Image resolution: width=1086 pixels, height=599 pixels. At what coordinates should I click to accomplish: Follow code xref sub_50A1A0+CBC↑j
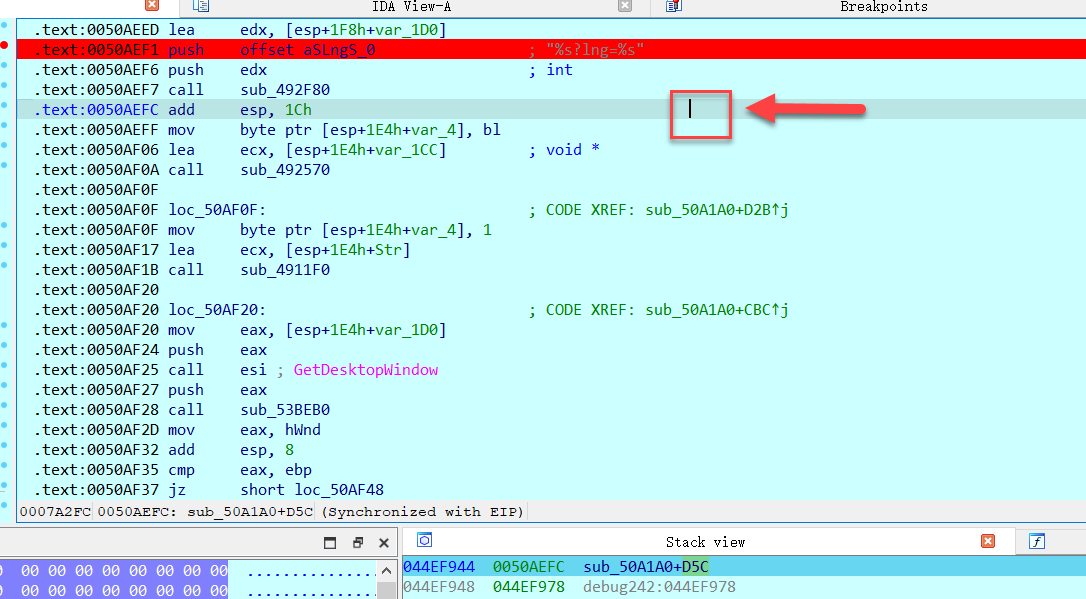pyautogui.click(x=717, y=310)
